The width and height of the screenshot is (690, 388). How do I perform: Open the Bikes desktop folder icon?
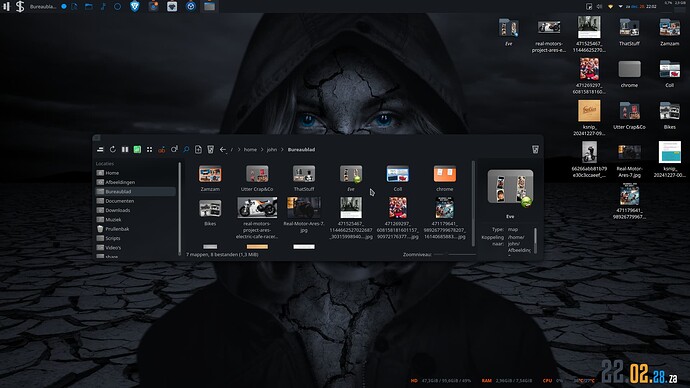pyautogui.click(x=669, y=116)
